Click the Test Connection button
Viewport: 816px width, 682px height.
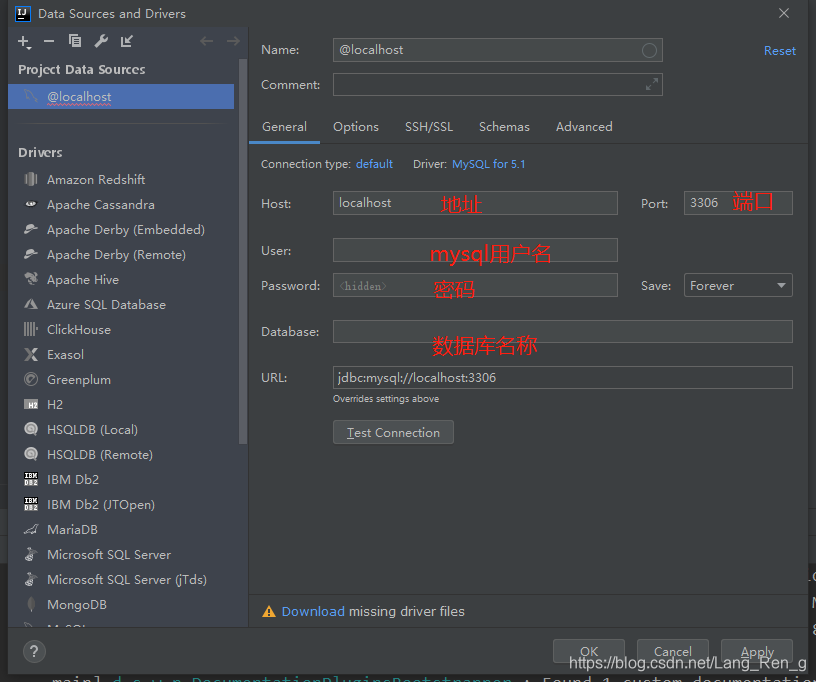(393, 432)
